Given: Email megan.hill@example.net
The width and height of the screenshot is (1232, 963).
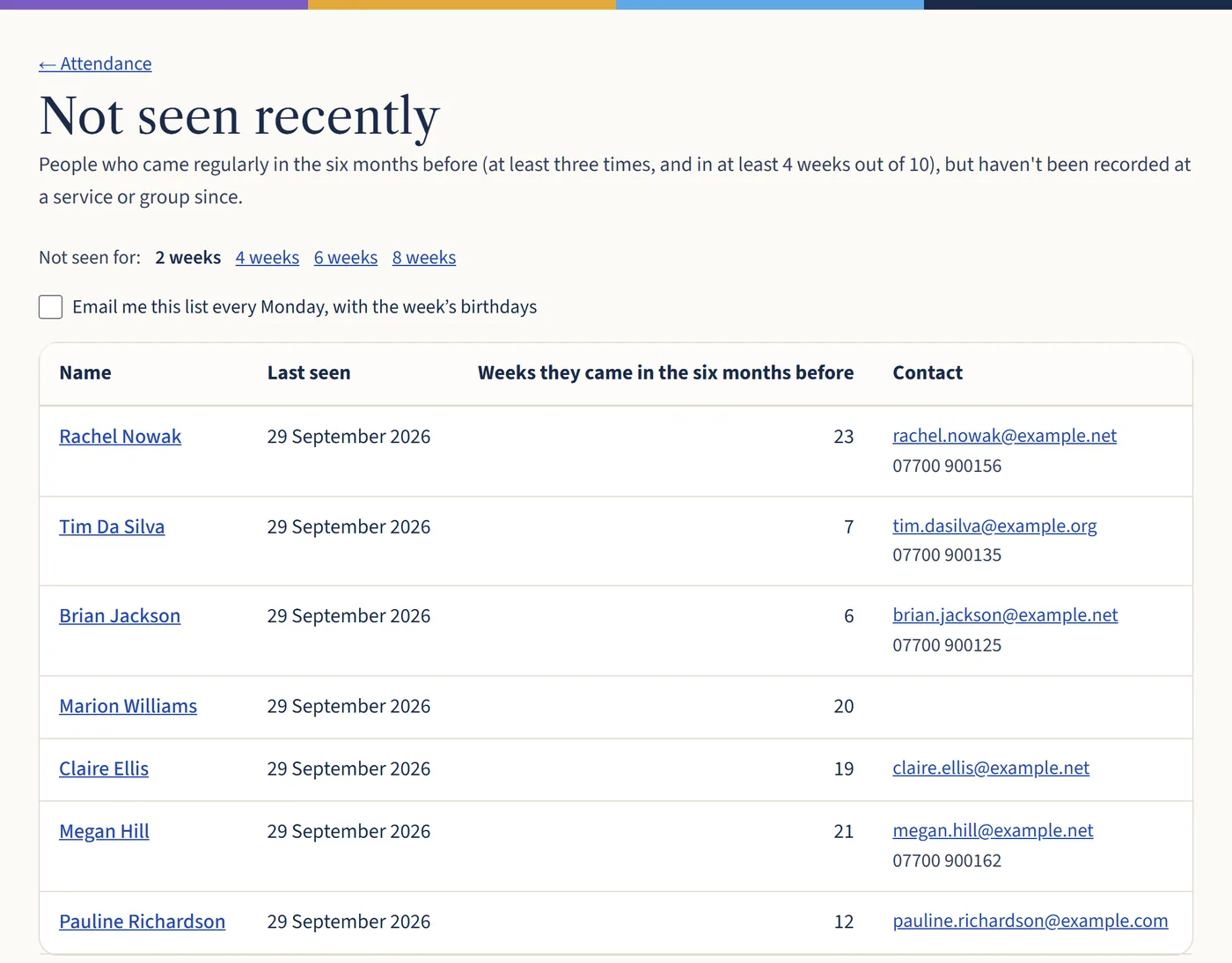Looking at the screenshot, I should click(x=993, y=830).
